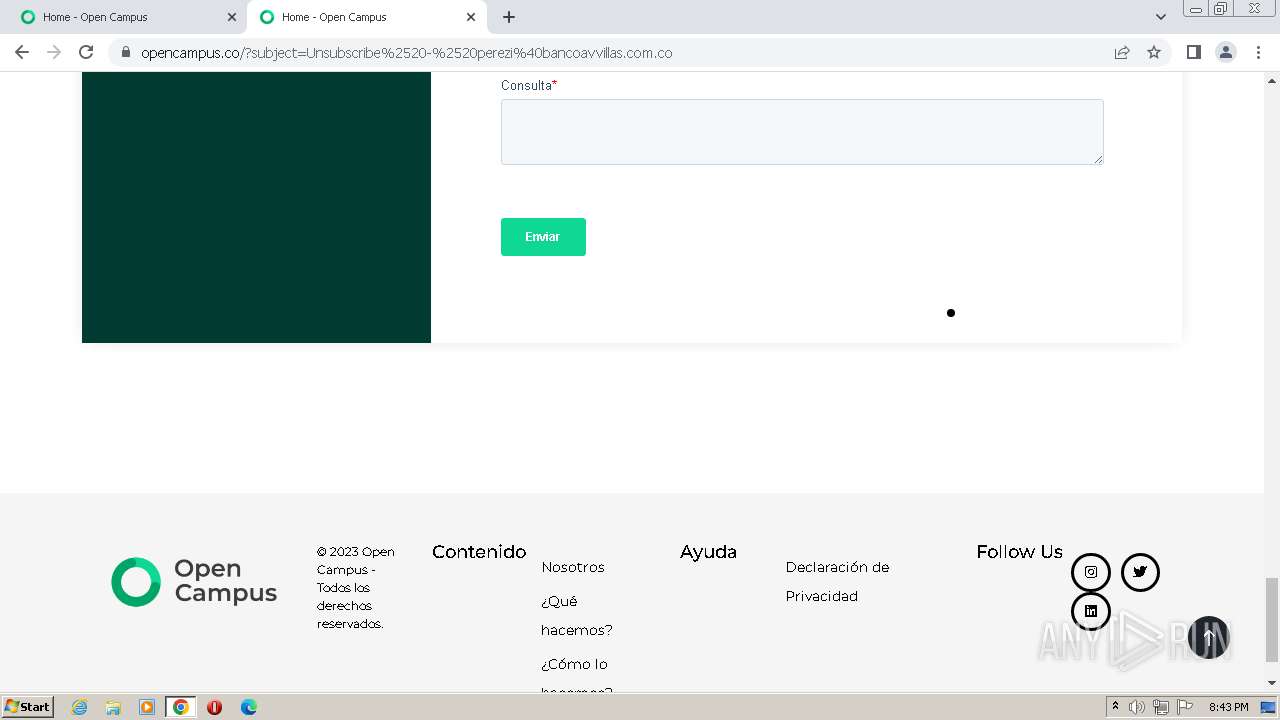Screen dimensions: 1280x720
Task: Open the Chrome profile avatar menu
Action: 1226,52
